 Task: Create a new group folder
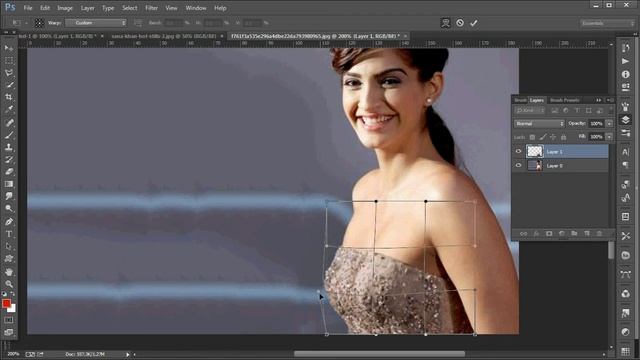point(574,233)
